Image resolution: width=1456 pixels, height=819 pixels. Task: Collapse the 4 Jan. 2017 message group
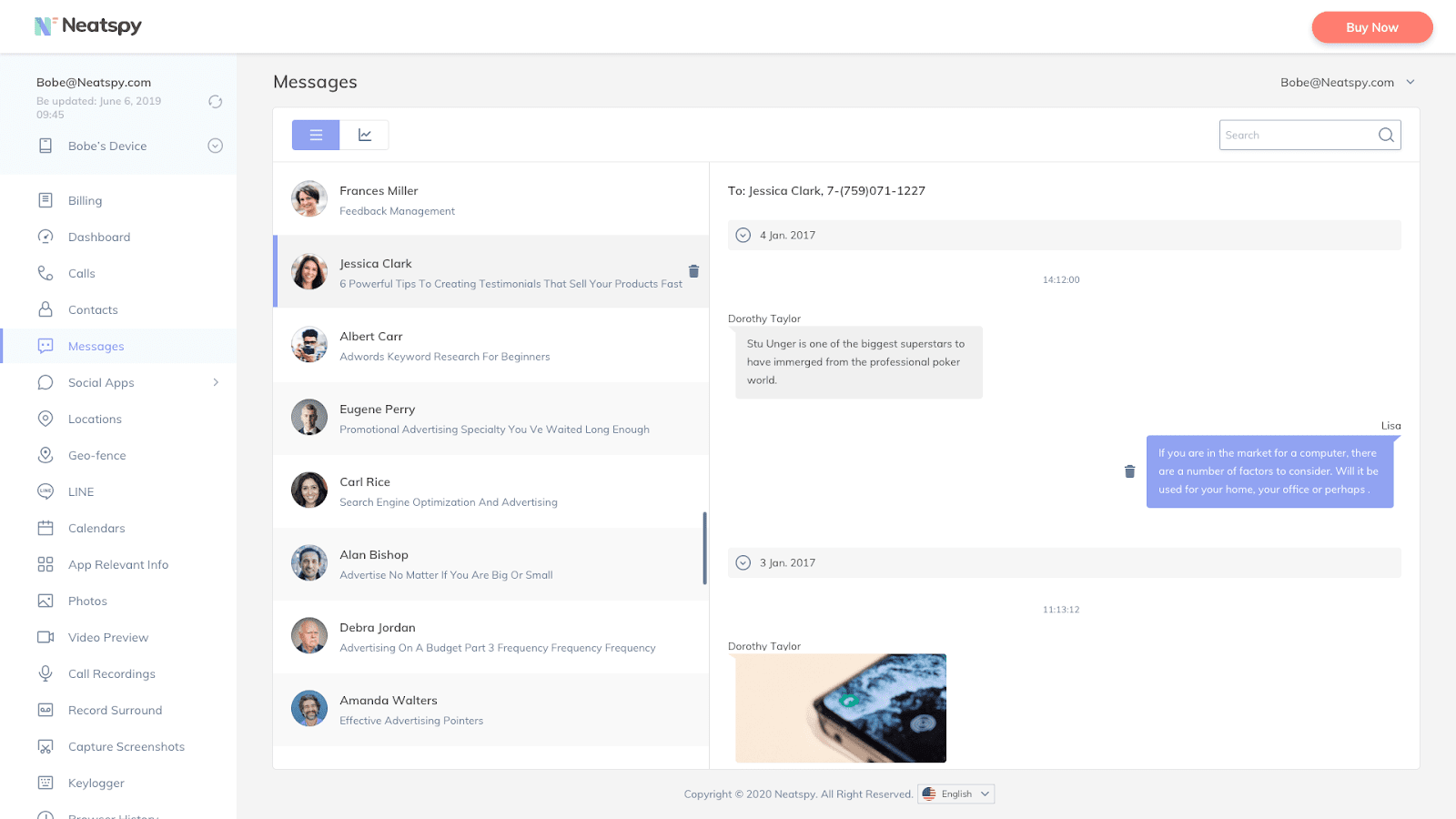tap(743, 236)
